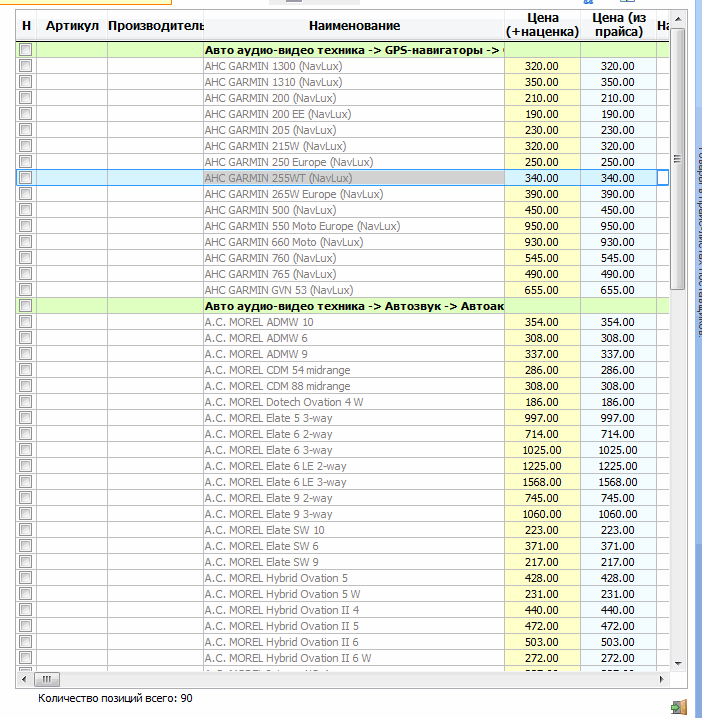Click the Цена (из прайса) column header
Screen dimensions: 702x718
pyautogui.click(x=618, y=26)
